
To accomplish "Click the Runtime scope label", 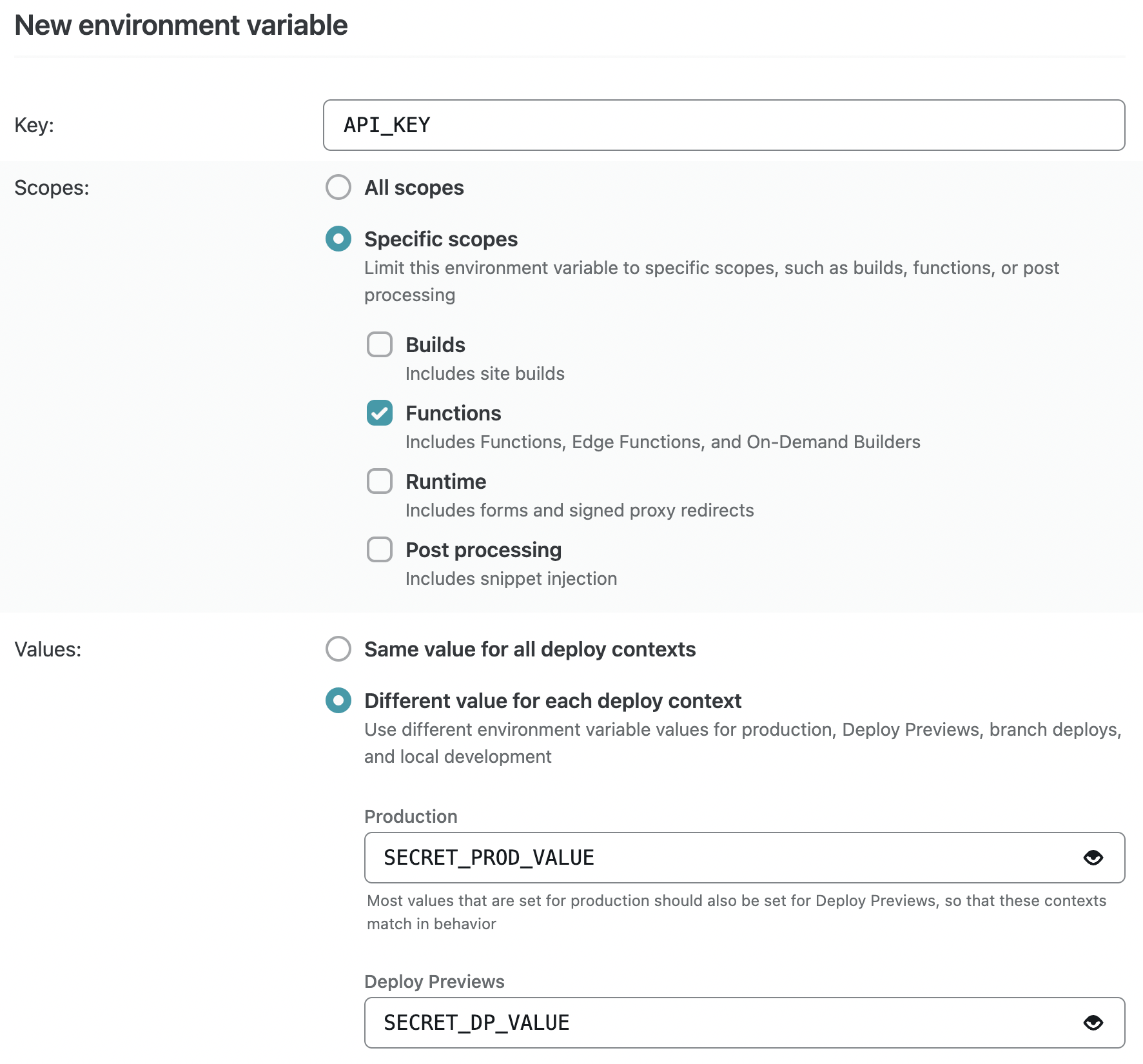I will 445,482.
